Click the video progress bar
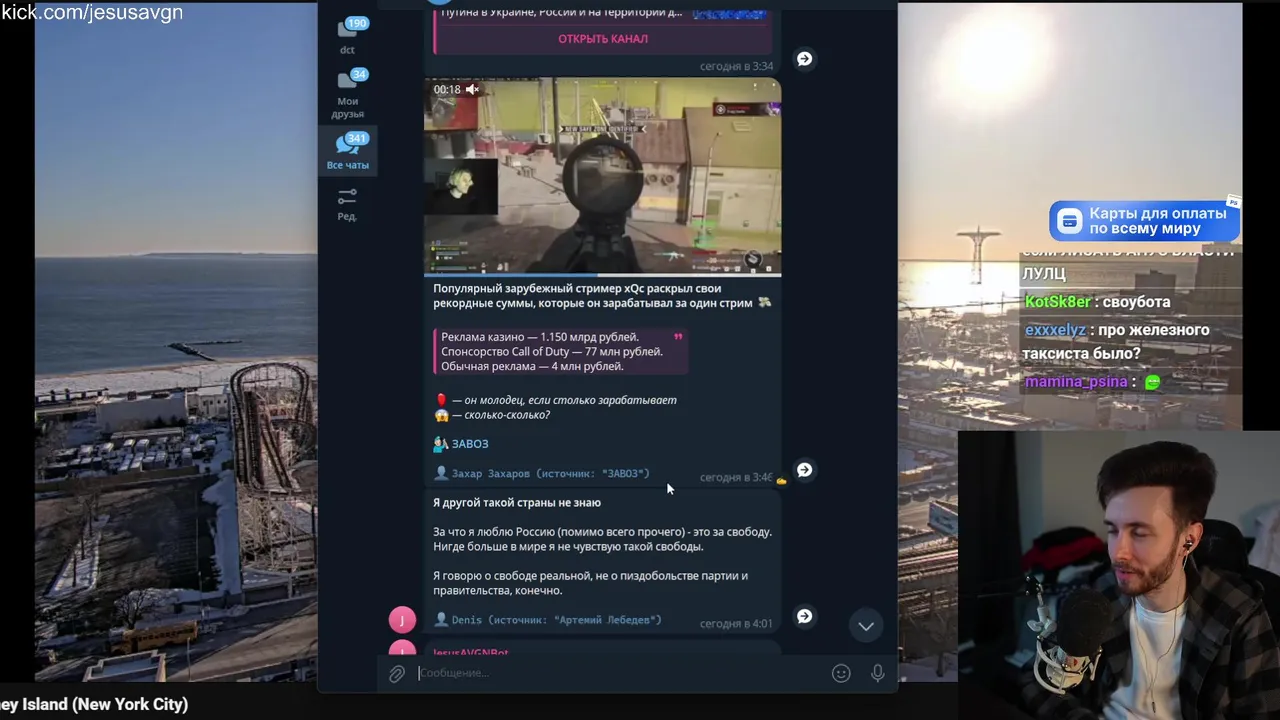1280x720 pixels. 602,273
